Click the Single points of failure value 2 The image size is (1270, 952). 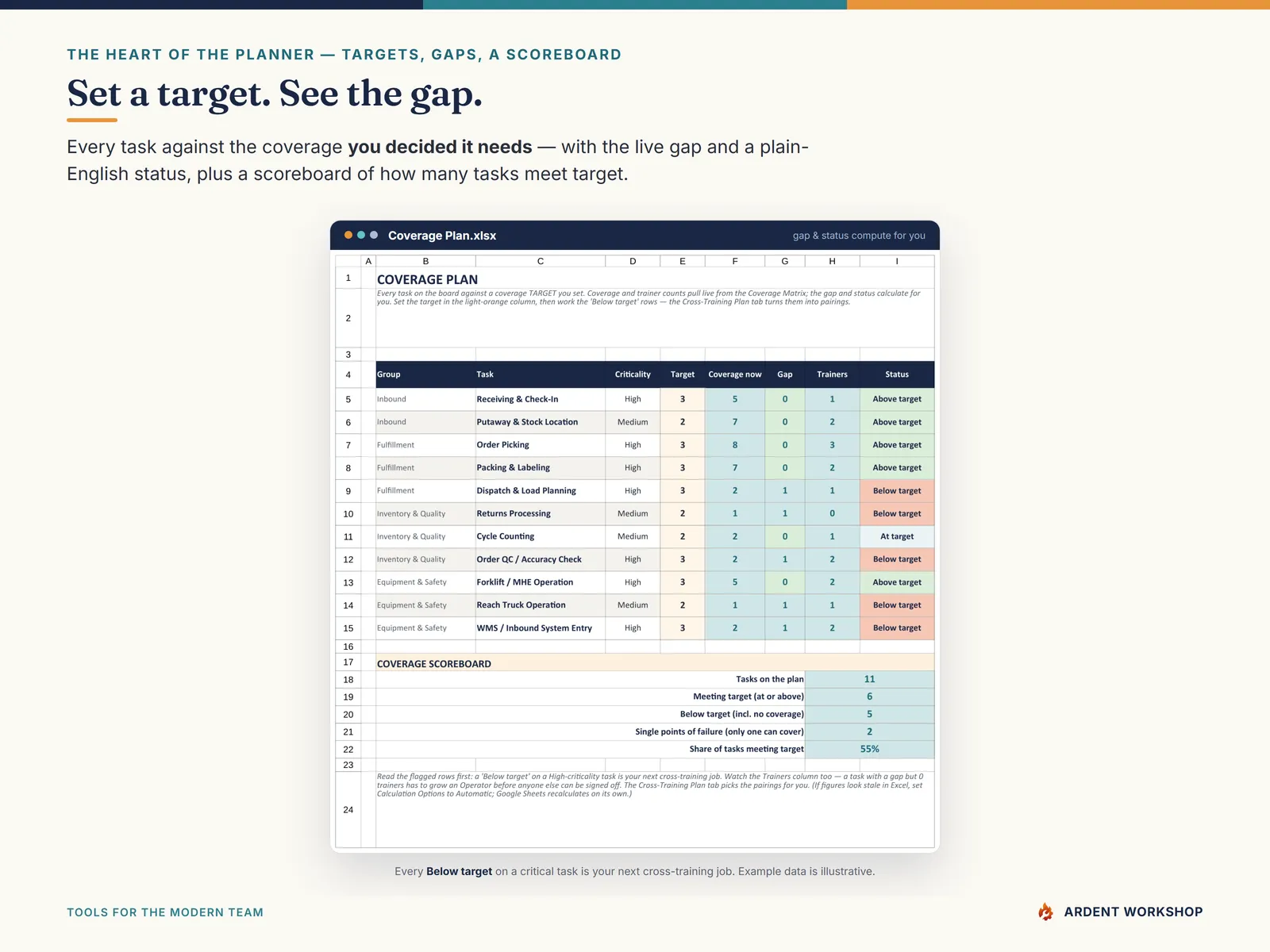coord(870,732)
